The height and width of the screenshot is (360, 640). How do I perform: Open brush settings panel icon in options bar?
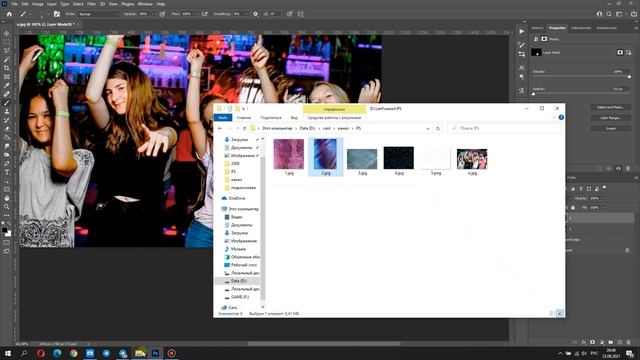(x=57, y=14)
